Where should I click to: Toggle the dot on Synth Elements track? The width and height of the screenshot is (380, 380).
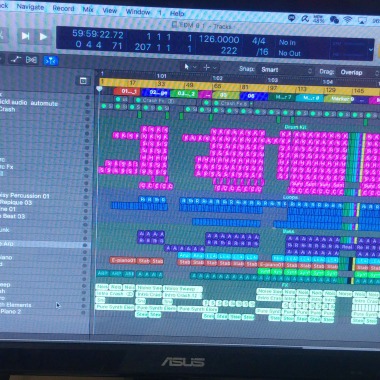pyautogui.click(x=84, y=306)
